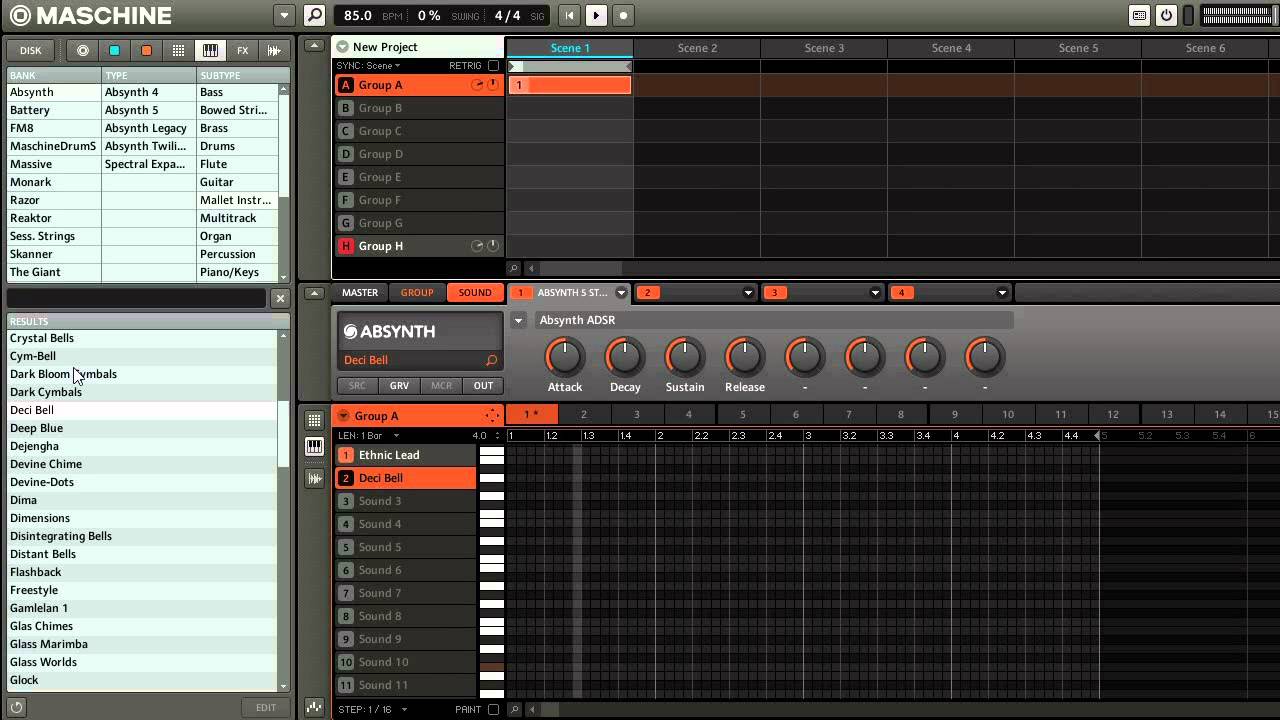Image resolution: width=1280 pixels, height=720 pixels.
Task: Expand the Group A pattern editor dropdown arrow
Action: click(x=344, y=416)
